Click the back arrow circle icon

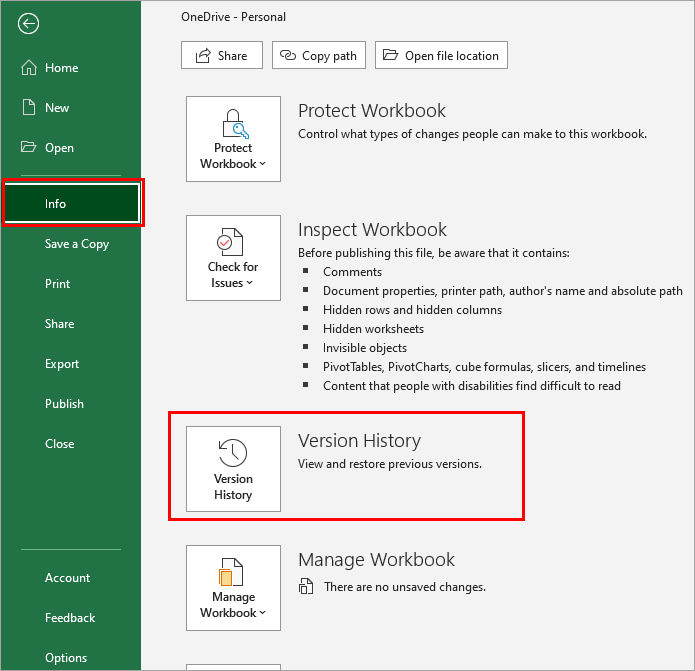click(29, 24)
